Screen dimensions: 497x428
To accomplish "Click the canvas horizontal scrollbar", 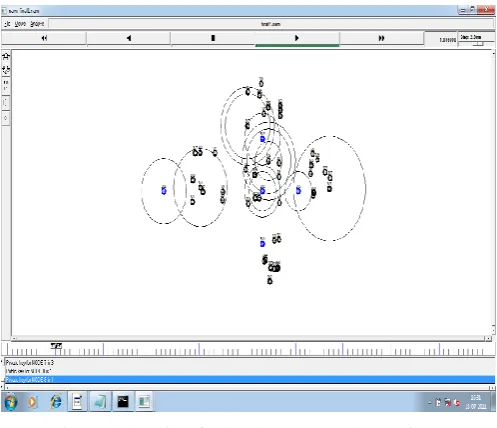I will tap(251, 338).
